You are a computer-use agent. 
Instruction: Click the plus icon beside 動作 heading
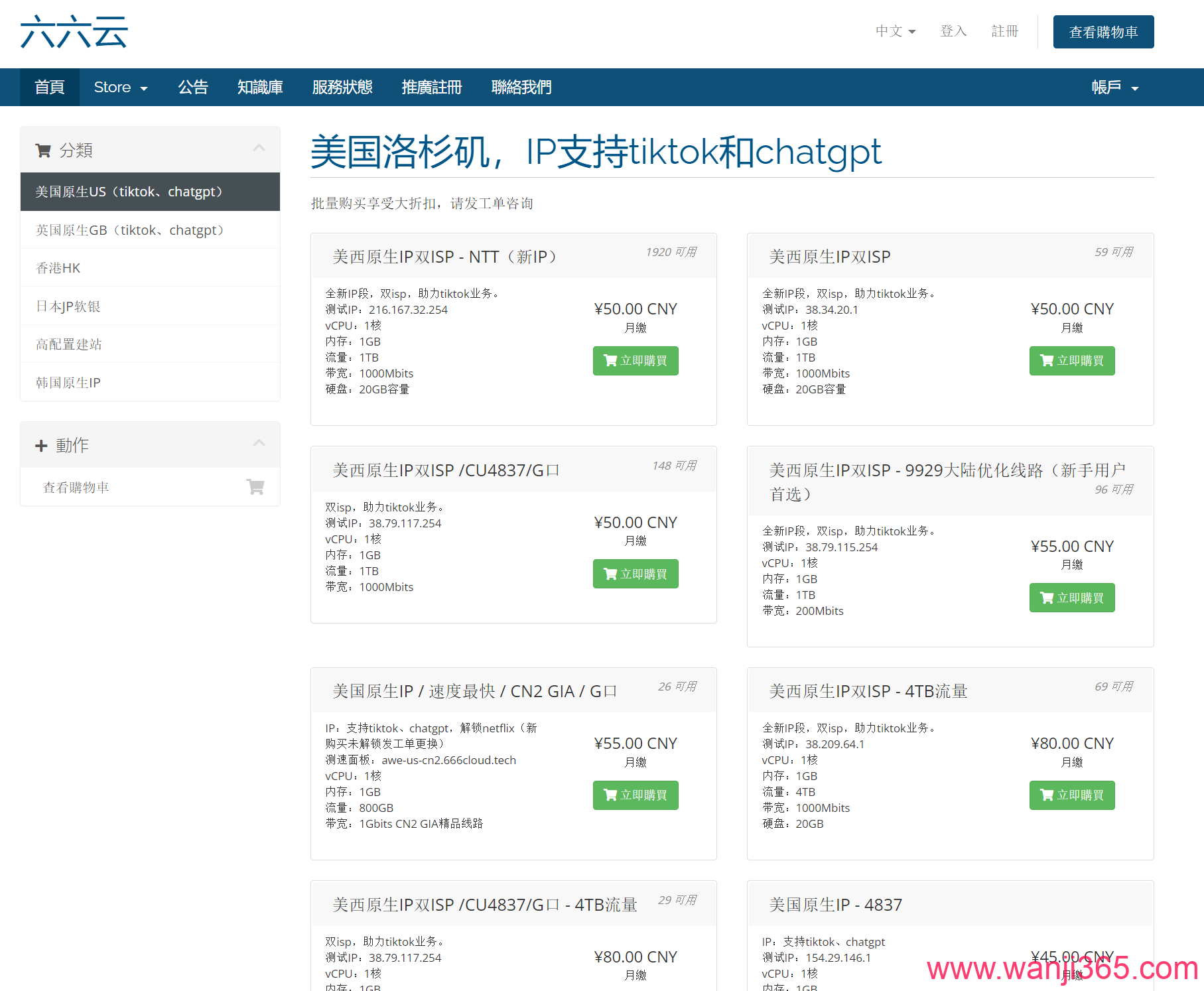tap(41, 445)
